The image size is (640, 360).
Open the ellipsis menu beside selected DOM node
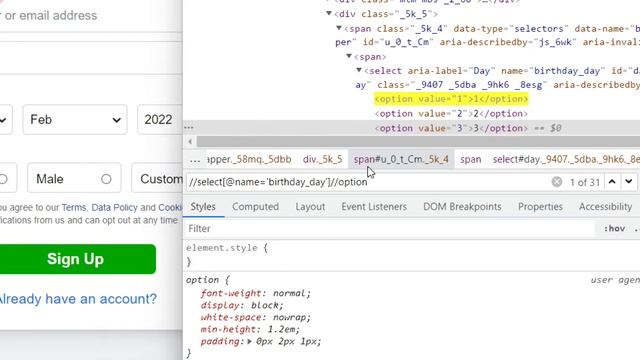point(189,128)
